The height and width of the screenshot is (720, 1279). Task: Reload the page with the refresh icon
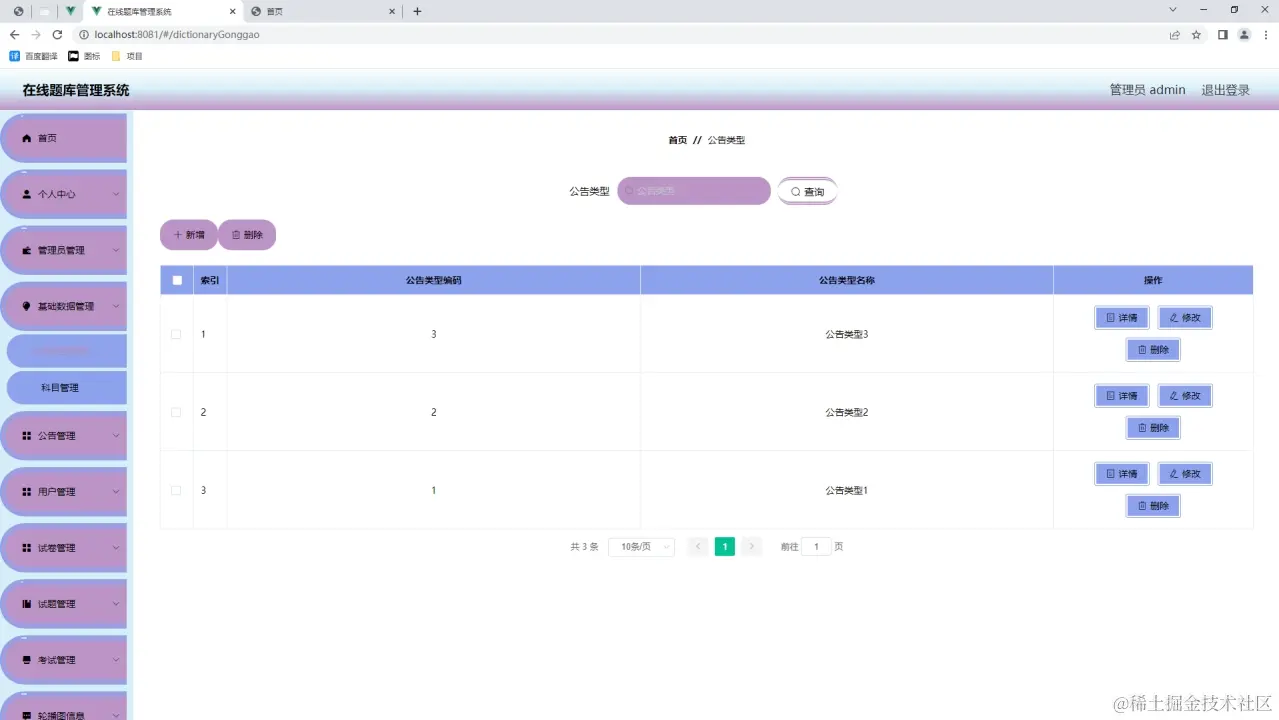tap(57, 34)
